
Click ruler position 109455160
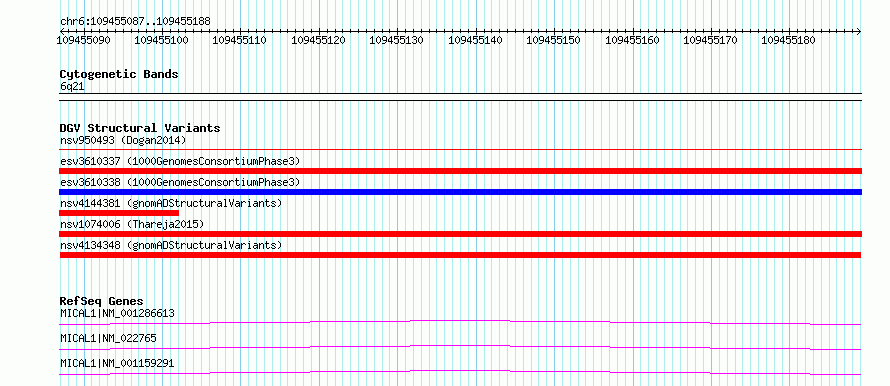[x=632, y=40]
